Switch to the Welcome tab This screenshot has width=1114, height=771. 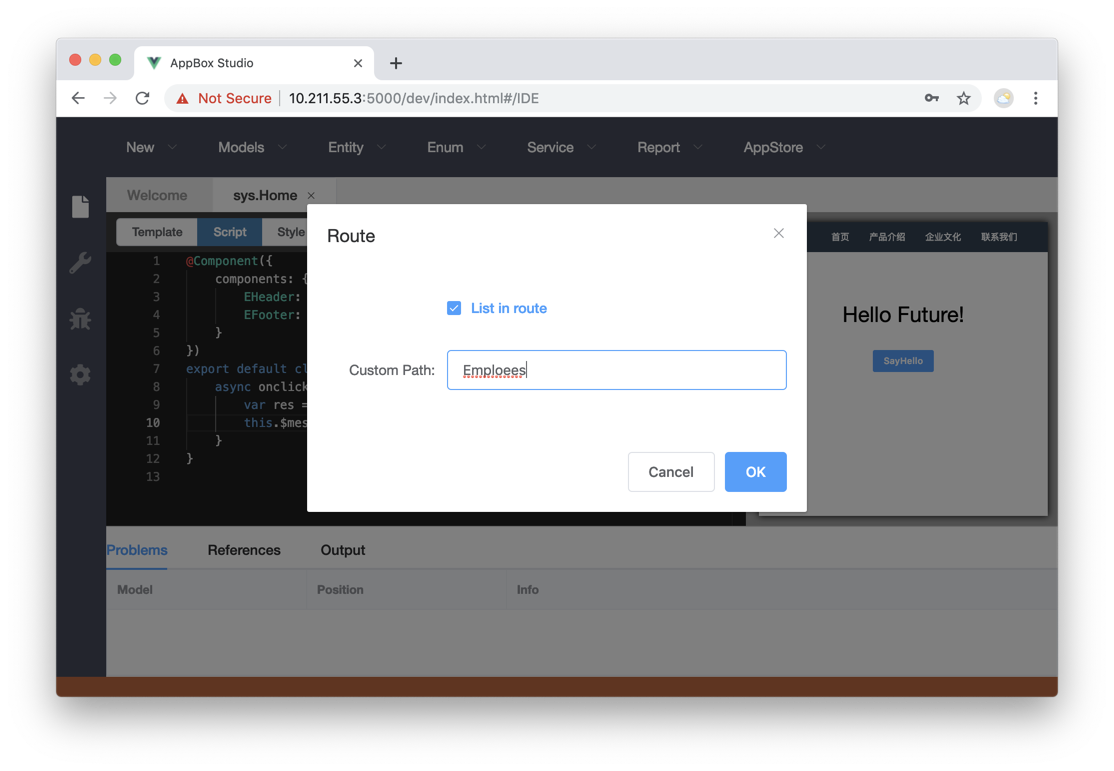click(x=157, y=195)
